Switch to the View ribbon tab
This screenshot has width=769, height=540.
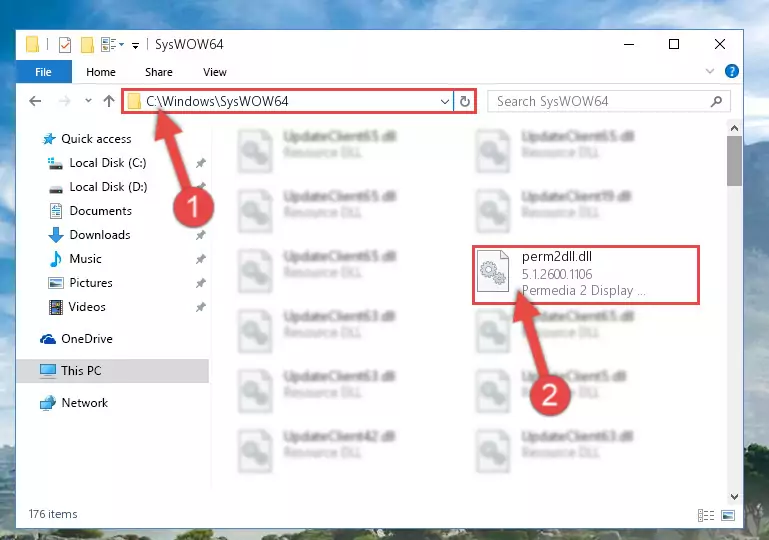(x=215, y=72)
